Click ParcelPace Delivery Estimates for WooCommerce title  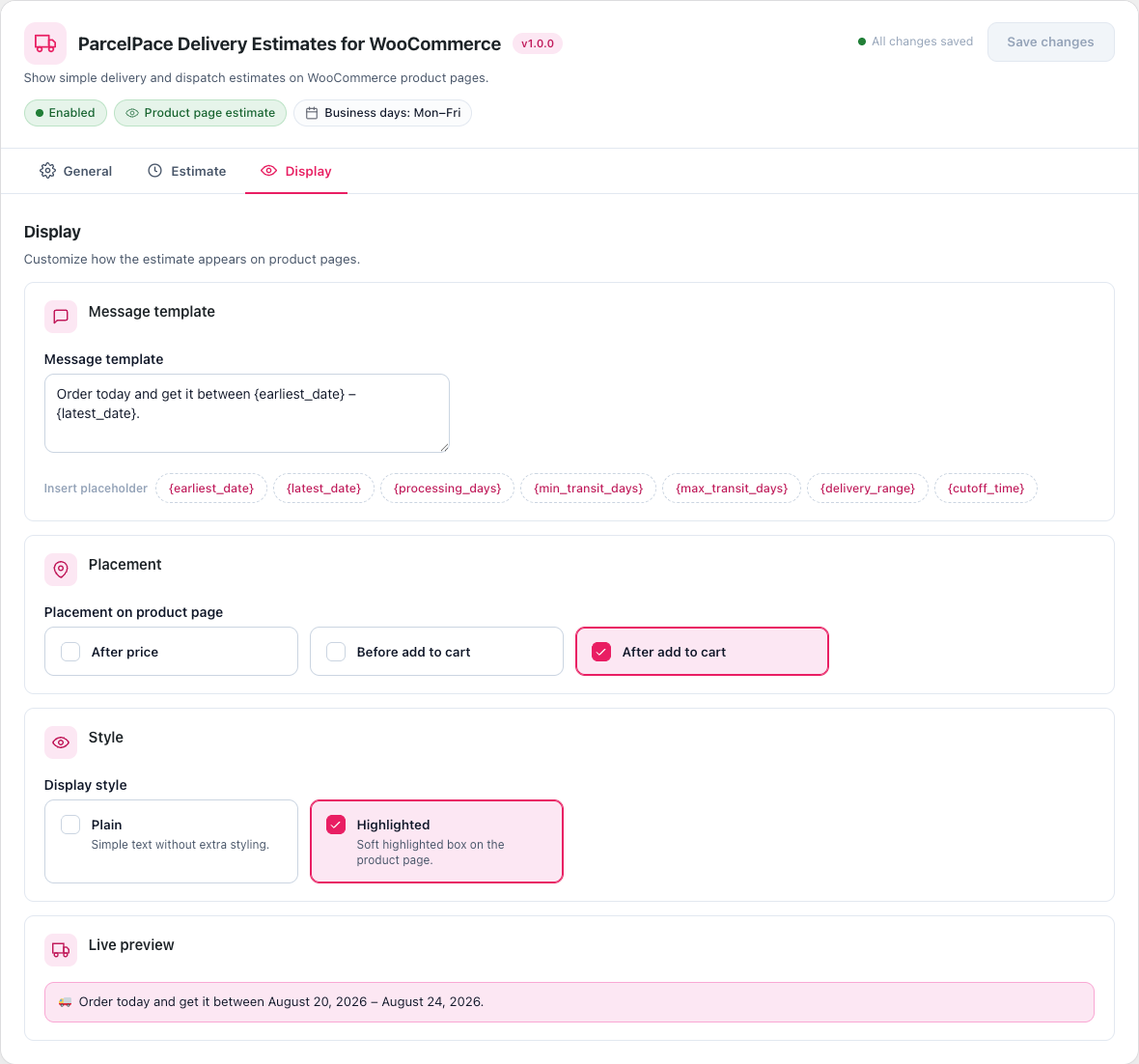290,43
